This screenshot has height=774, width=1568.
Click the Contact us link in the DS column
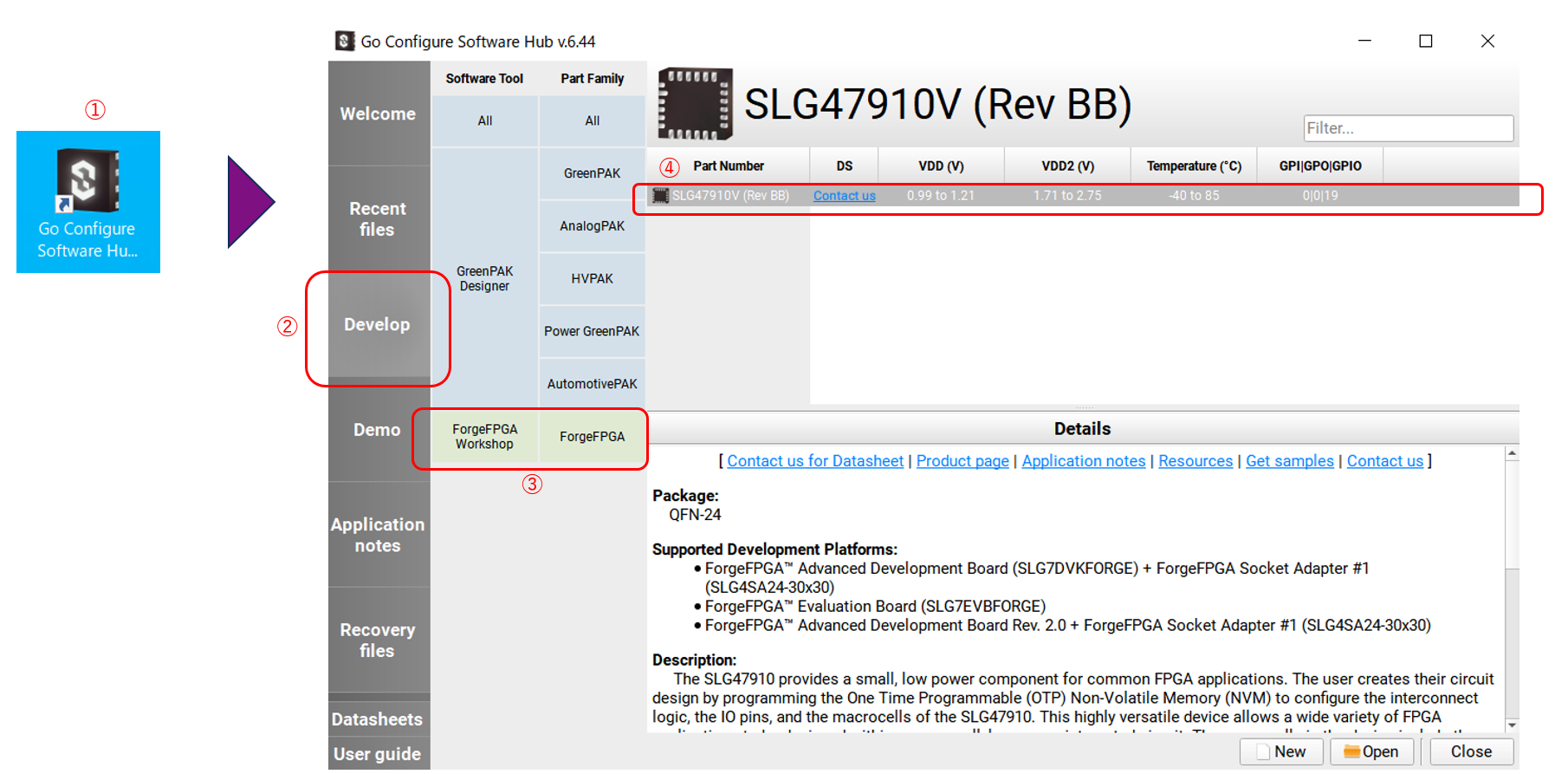point(845,196)
